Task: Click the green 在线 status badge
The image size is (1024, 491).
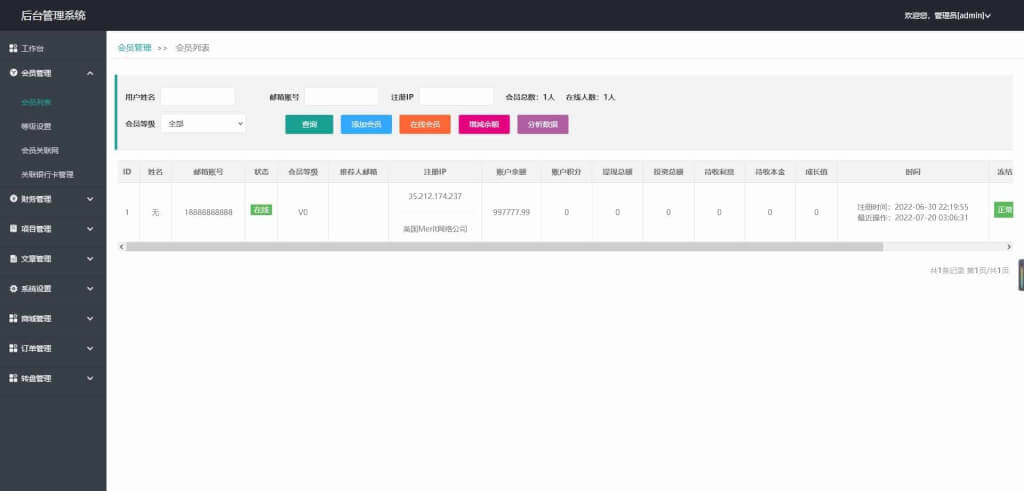Action: (261, 210)
